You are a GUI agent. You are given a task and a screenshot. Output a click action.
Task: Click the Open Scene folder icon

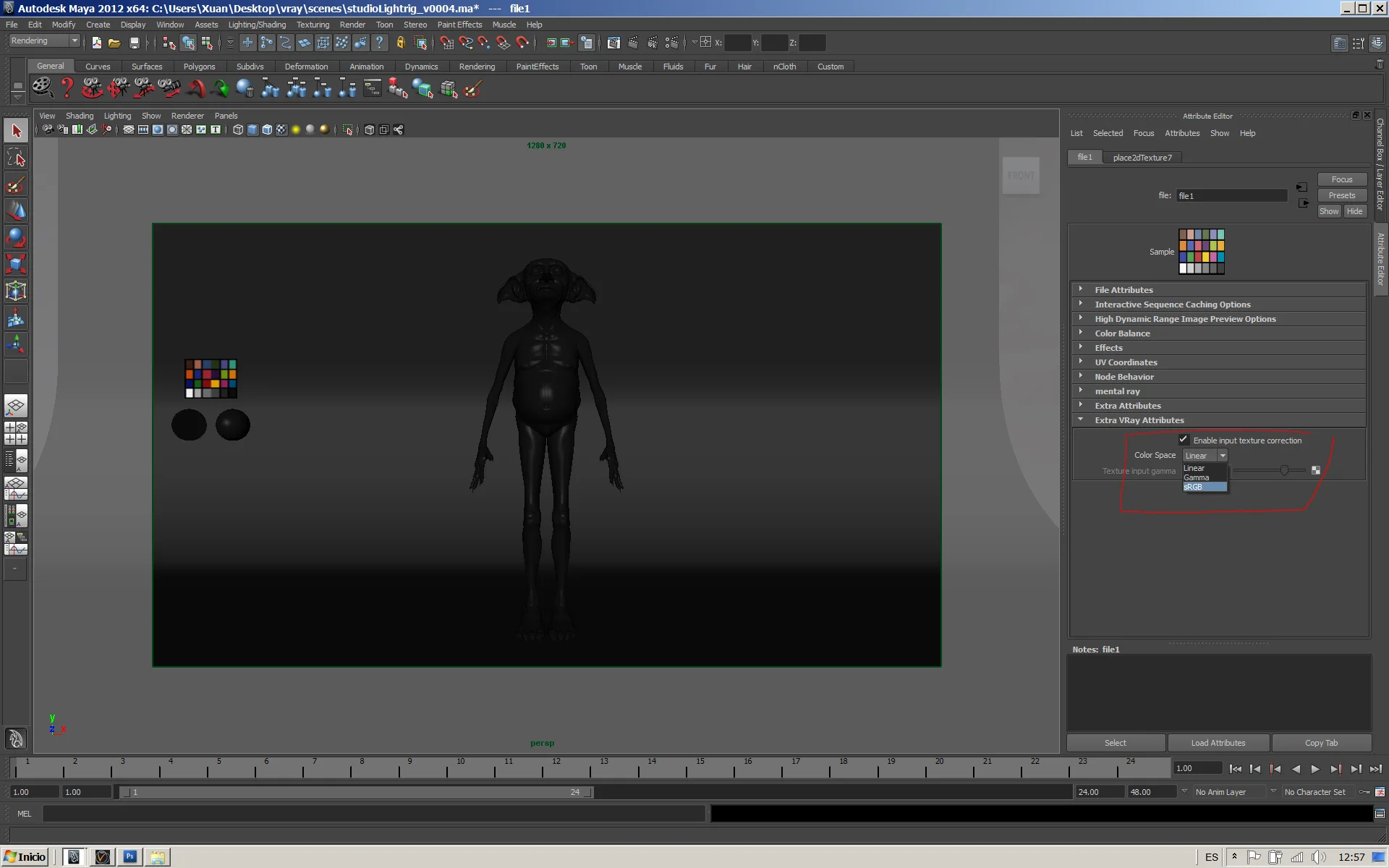click(x=114, y=43)
